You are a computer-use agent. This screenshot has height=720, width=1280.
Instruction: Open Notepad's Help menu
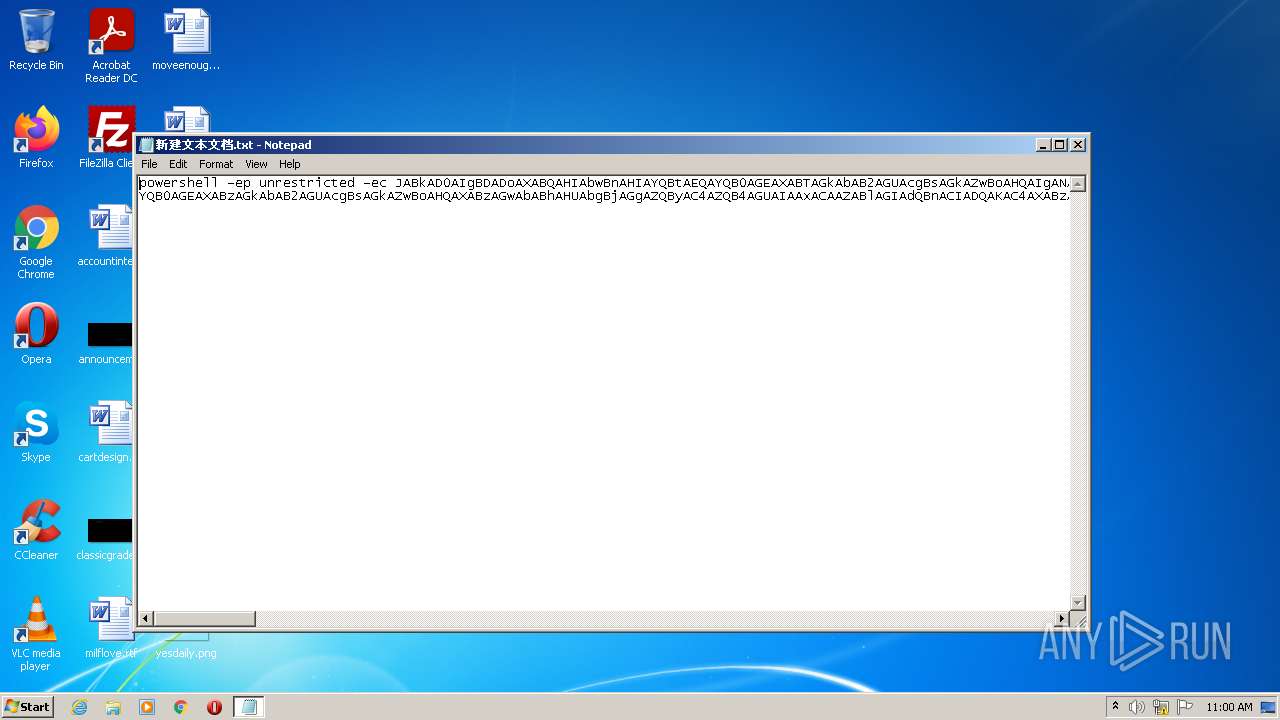click(289, 164)
